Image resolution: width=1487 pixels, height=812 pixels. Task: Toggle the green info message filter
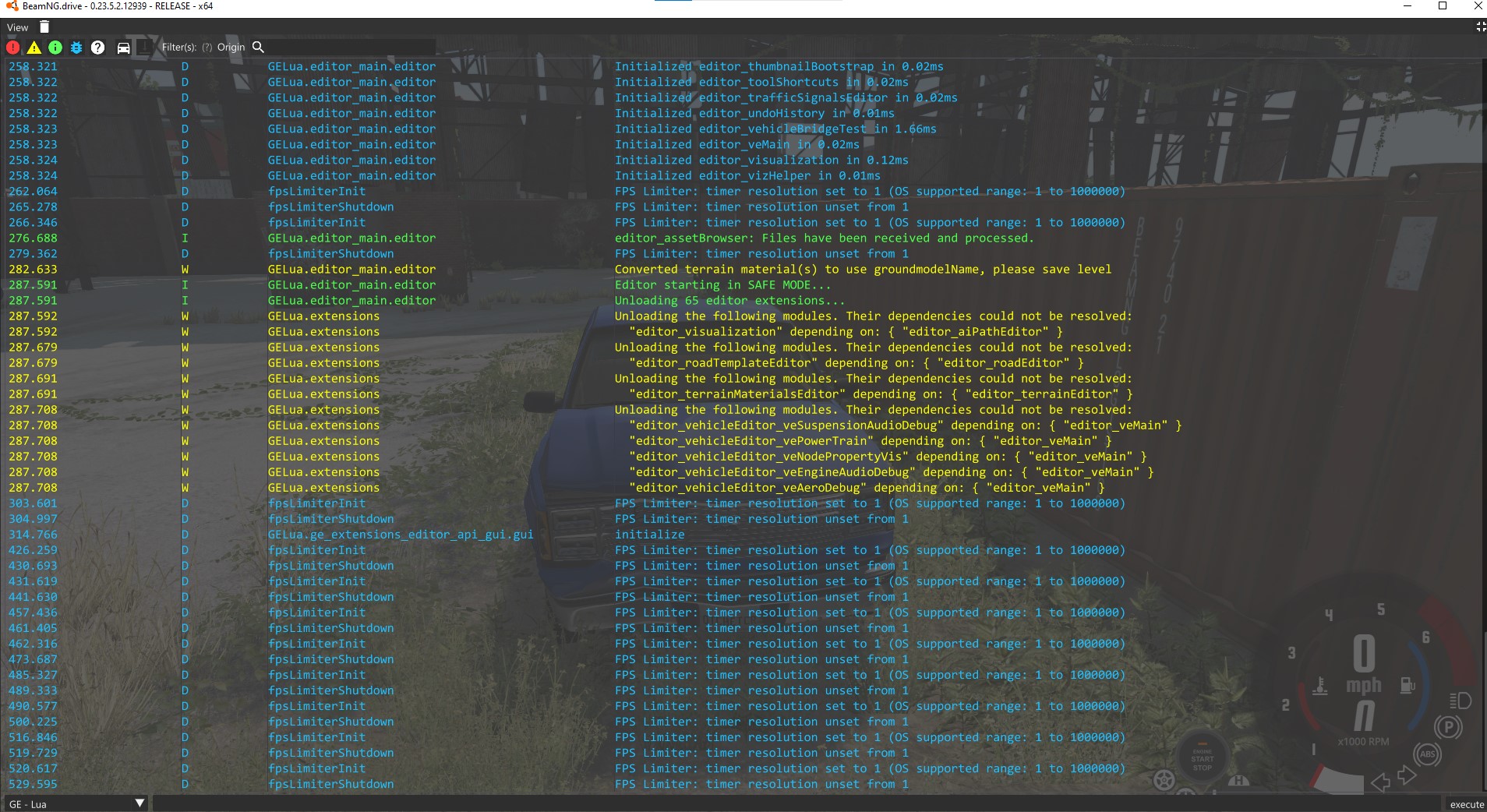point(55,48)
